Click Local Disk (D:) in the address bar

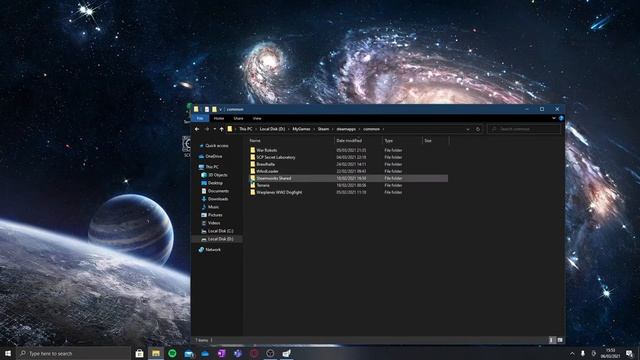point(272,129)
